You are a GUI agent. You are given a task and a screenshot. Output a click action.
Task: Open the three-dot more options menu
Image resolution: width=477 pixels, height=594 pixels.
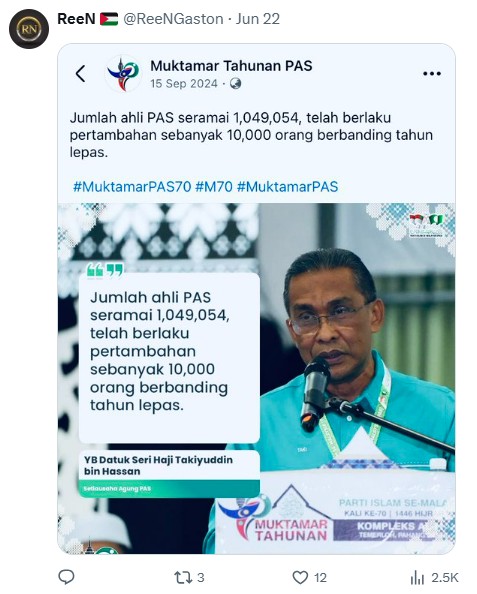pyautogui.click(x=432, y=73)
